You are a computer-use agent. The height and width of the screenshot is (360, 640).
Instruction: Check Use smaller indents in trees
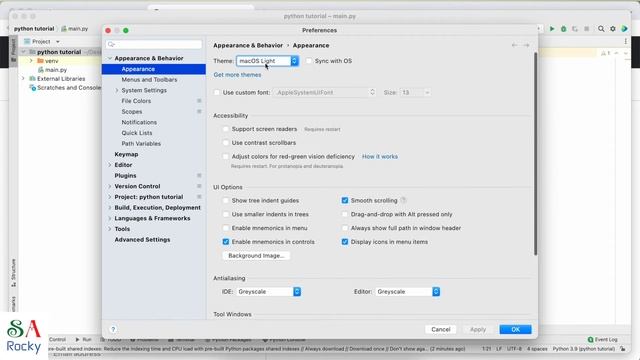(x=226, y=214)
